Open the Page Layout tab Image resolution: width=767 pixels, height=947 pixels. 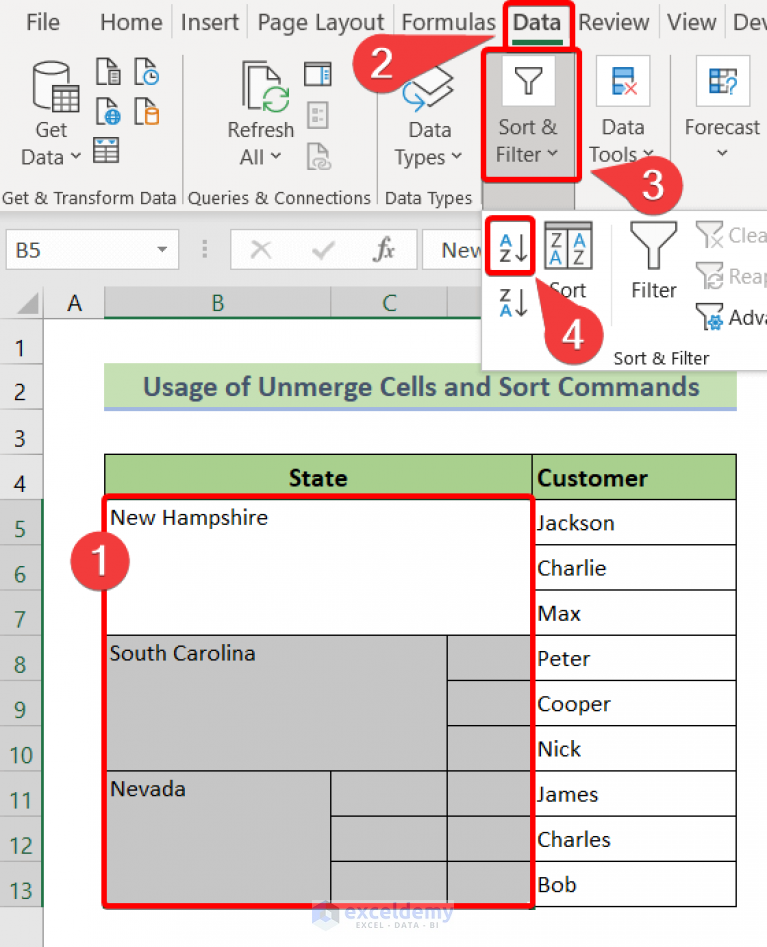point(320,22)
